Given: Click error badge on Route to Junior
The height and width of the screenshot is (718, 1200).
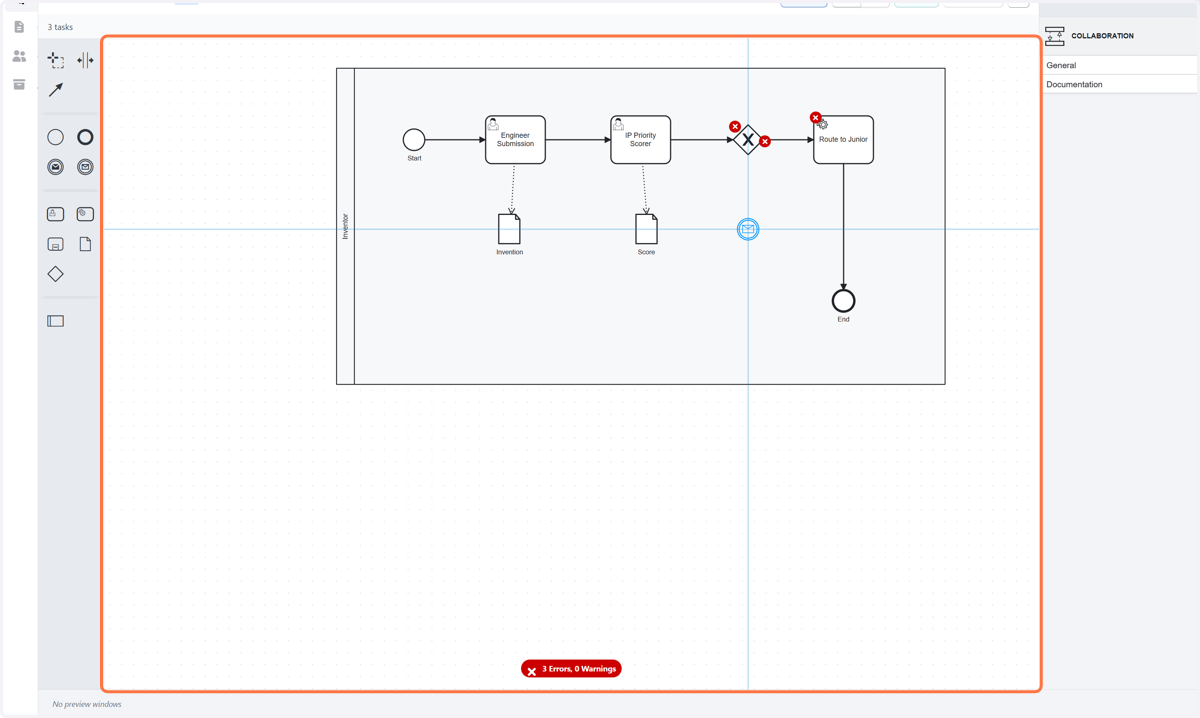Looking at the screenshot, I should pyautogui.click(x=816, y=118).
